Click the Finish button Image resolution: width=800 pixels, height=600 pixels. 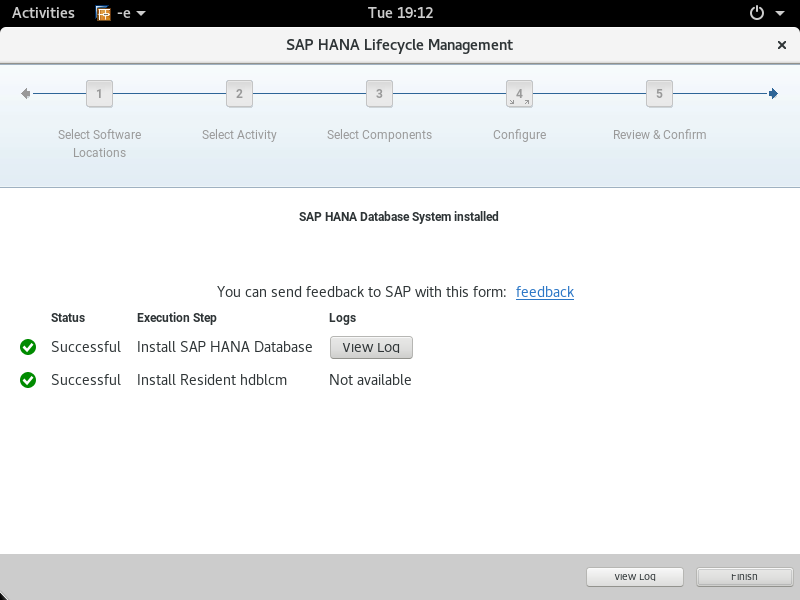click(744, 577)
